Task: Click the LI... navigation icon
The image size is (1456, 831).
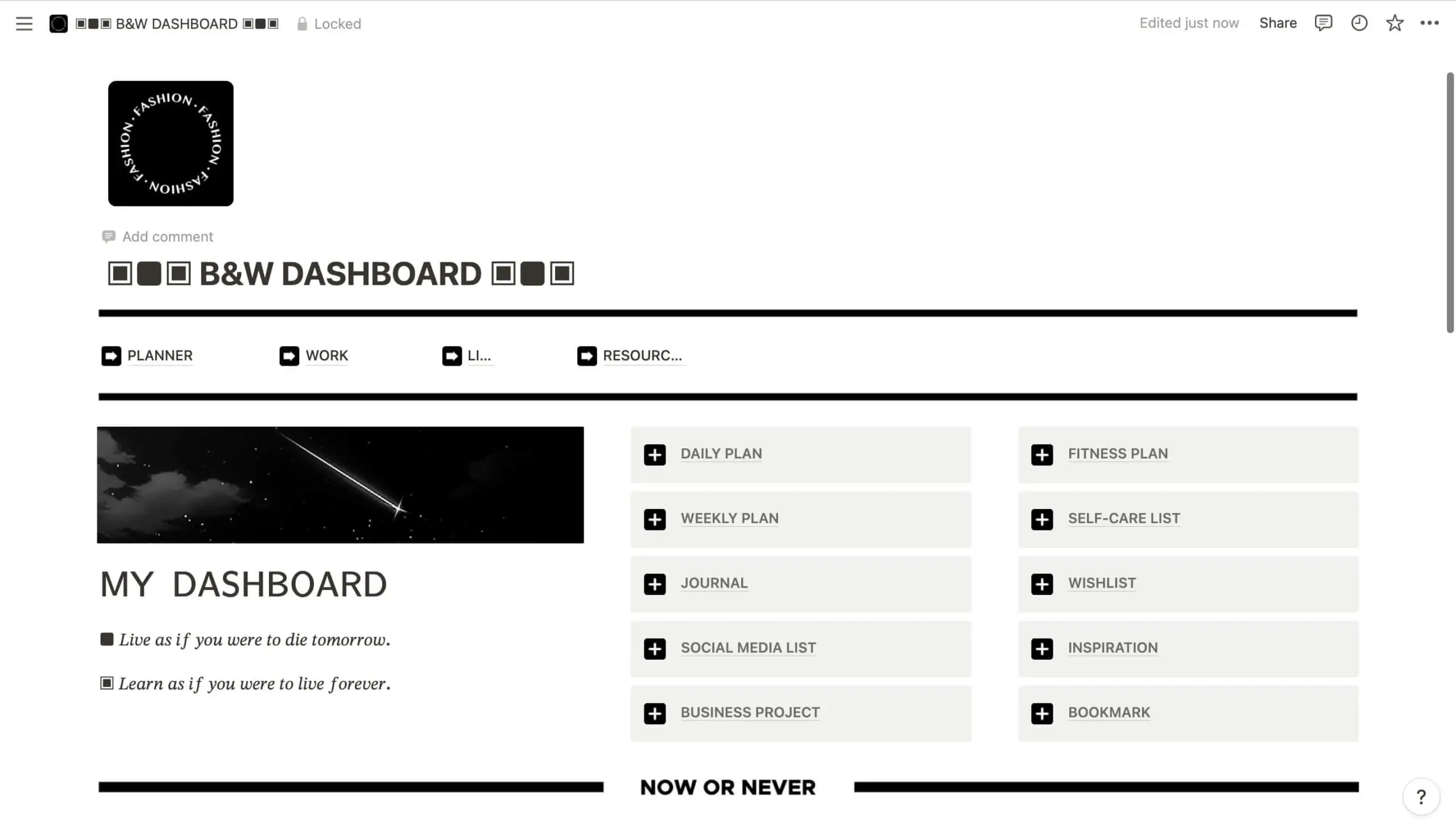Action: coord(452,355)
